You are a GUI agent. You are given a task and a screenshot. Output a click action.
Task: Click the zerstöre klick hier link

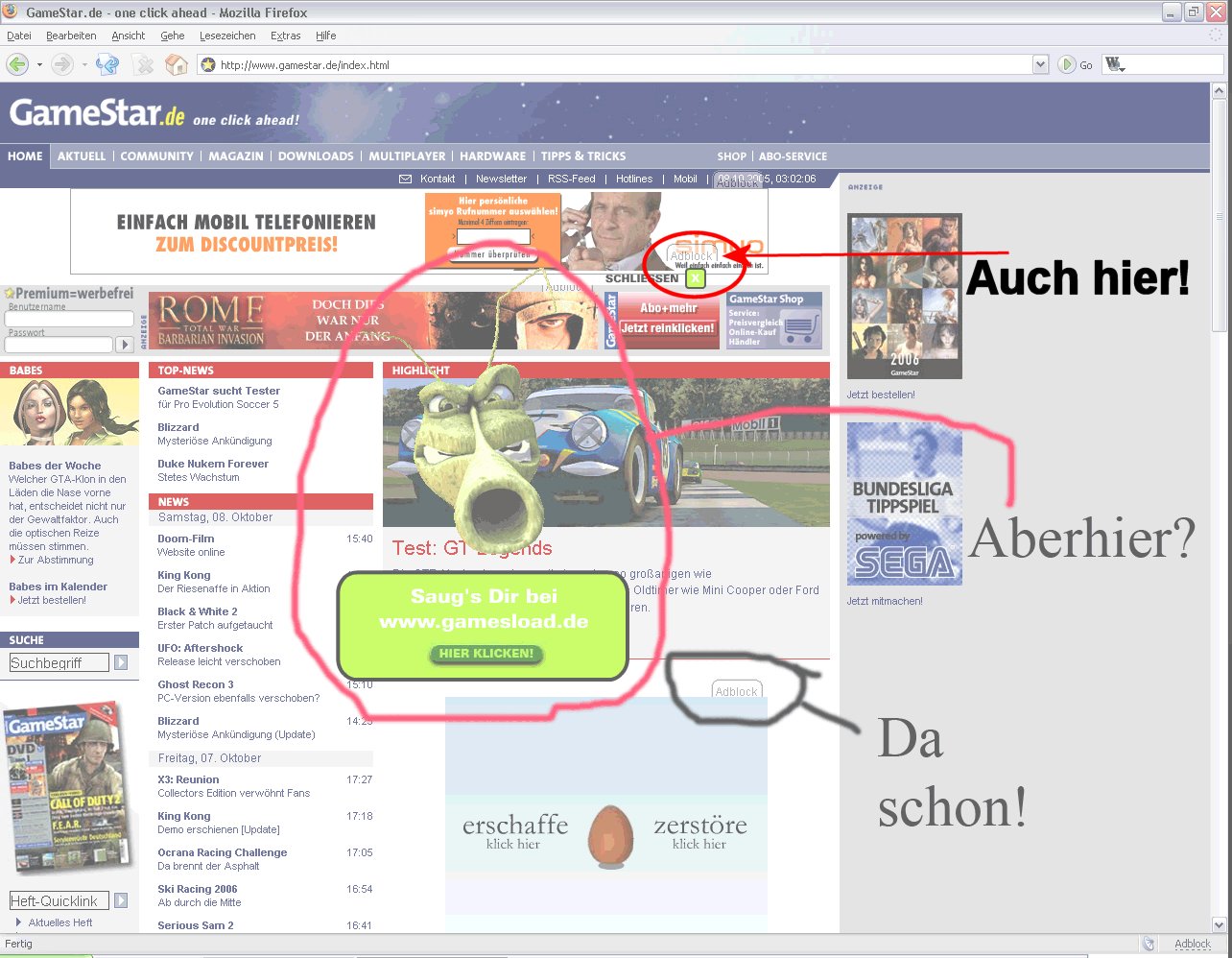[699, 831]
